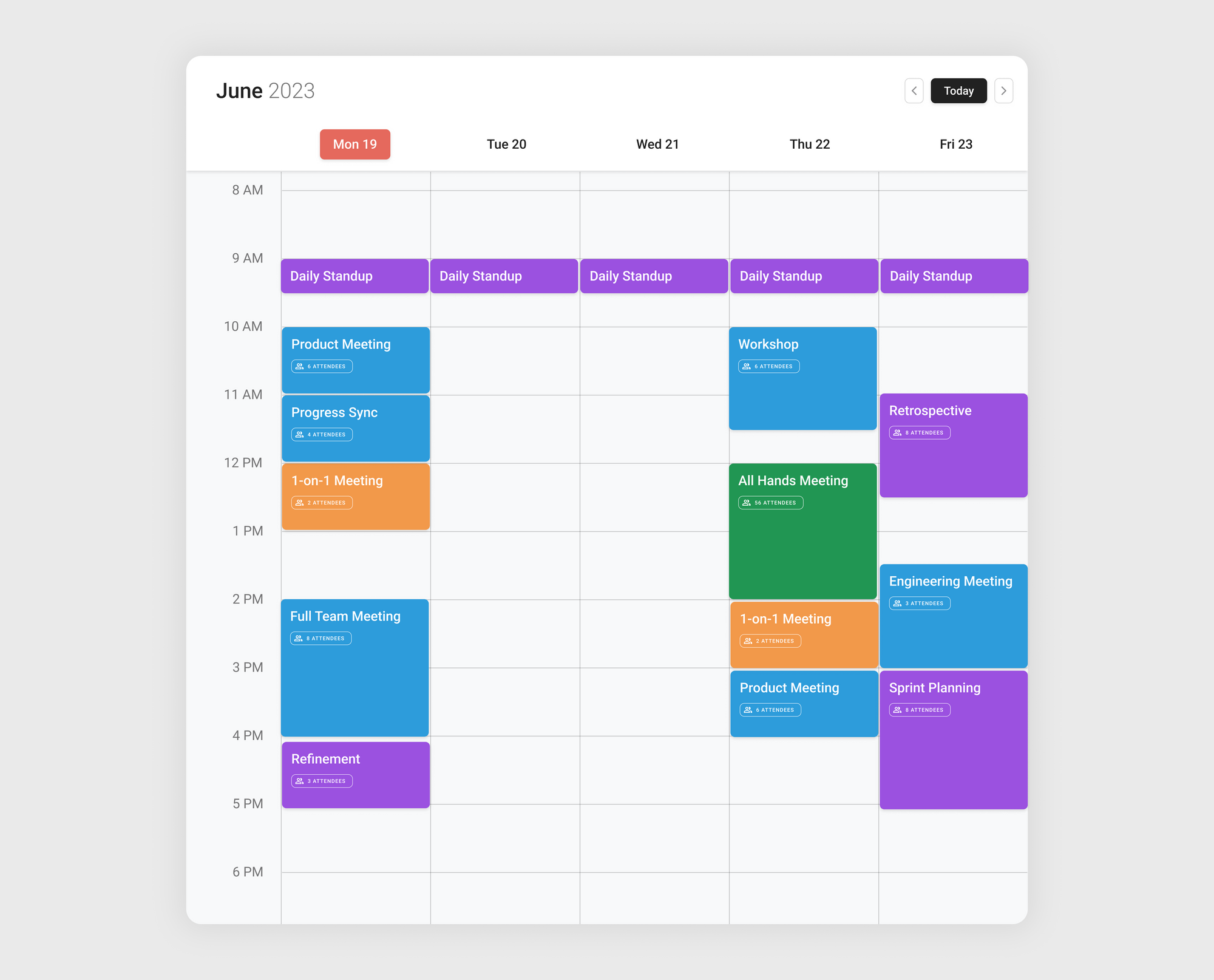
Task: Toggle Progress Sync event on Monday
Action: 355,429
